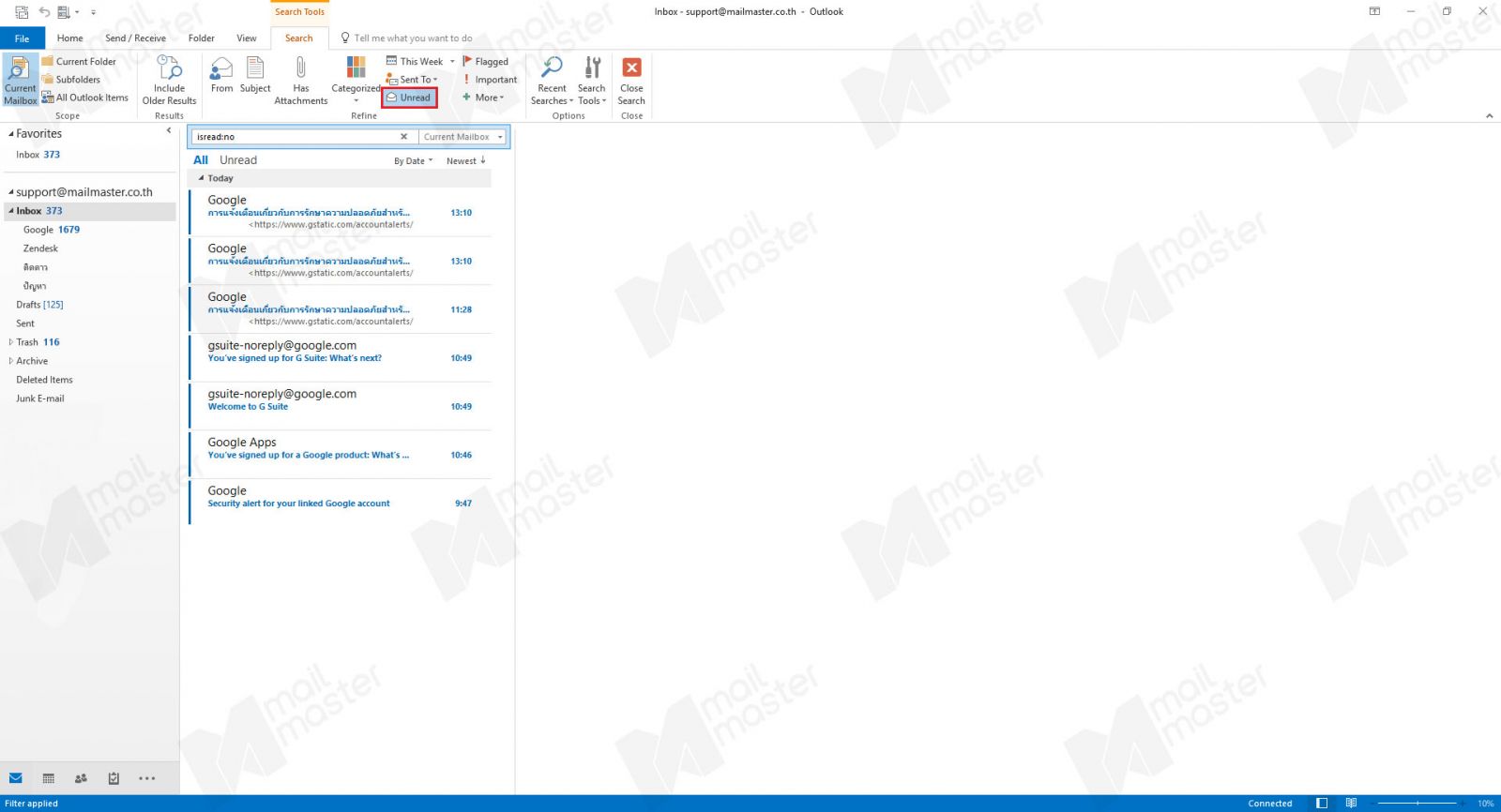This screenshot has height=812, width=1501.
Task: Toggle Has Attachments filter
Action: tap(301, 81)
